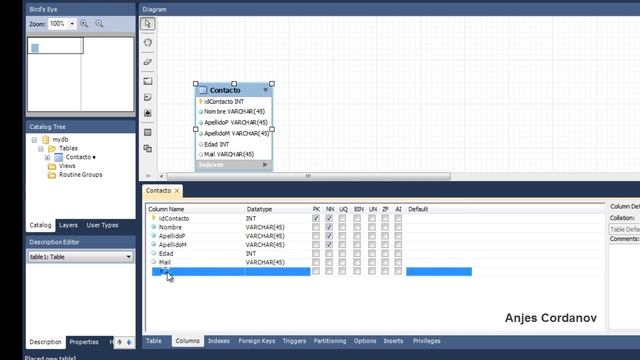Click Bird's Eye overview thumbnail
The height and width of the screenshot is (360, 640).
[x=80, y=74]
